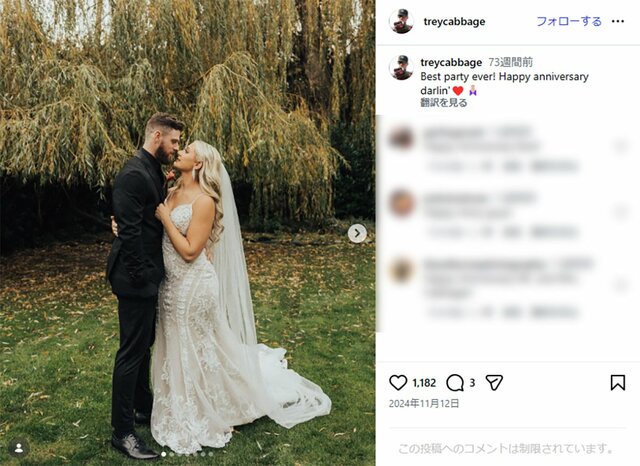Open treycabbage username in caption
The height and width of the screenshot is (466, 640).
pos(451,62)
